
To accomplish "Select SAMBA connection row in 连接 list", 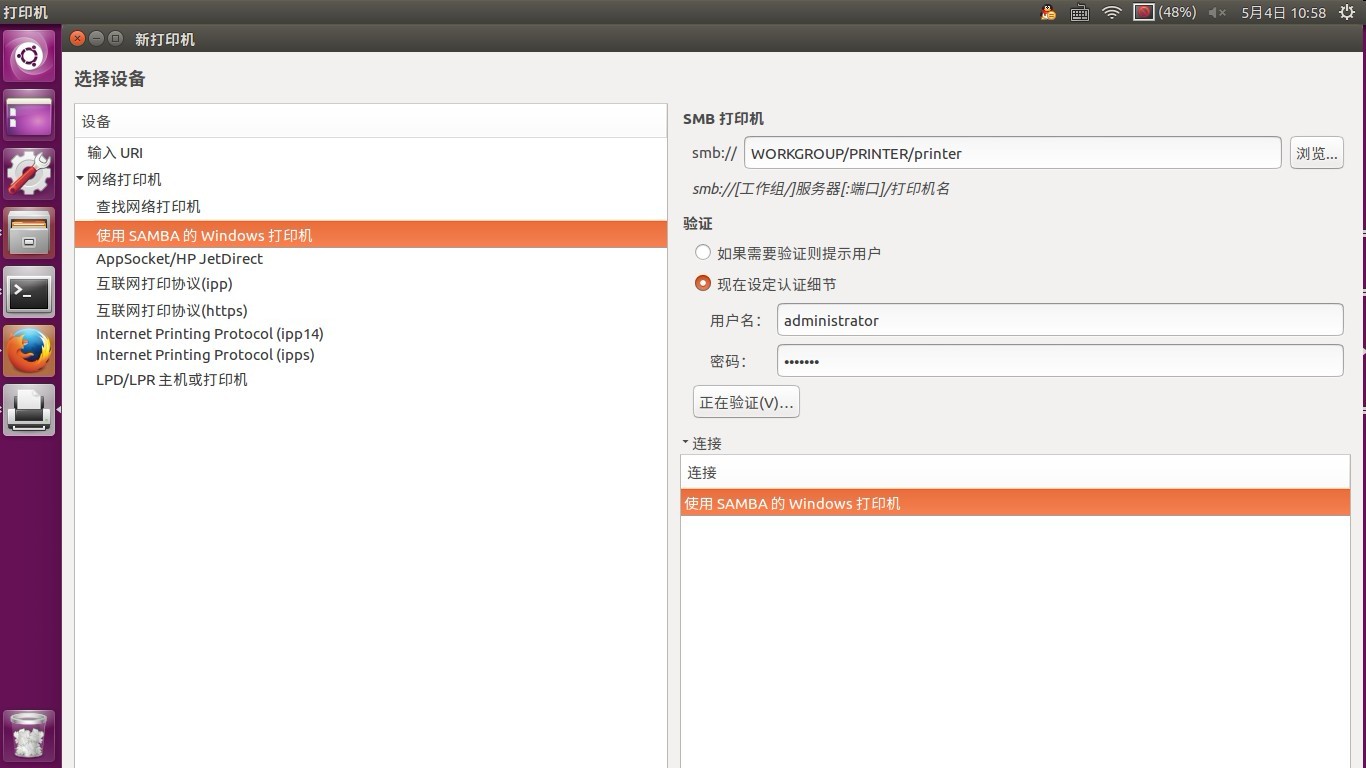I will tap(1015, 503).
